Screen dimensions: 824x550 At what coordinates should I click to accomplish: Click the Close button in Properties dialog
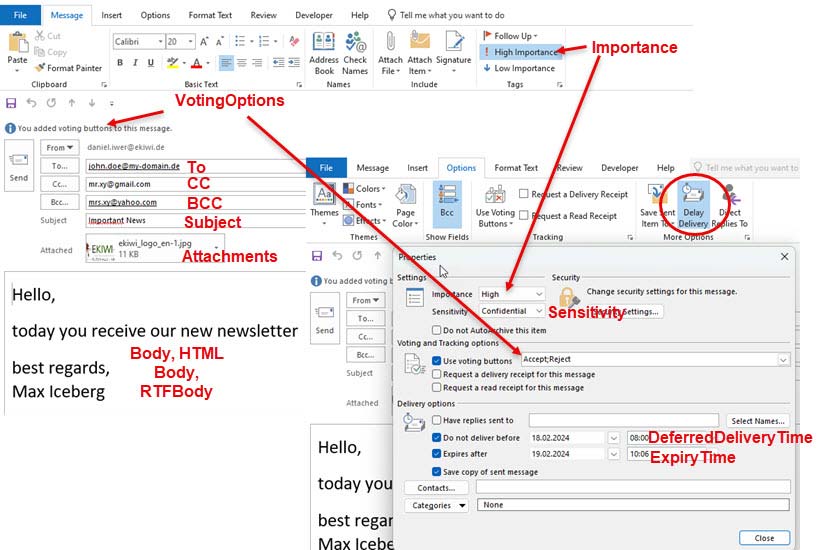coord(764,538)
